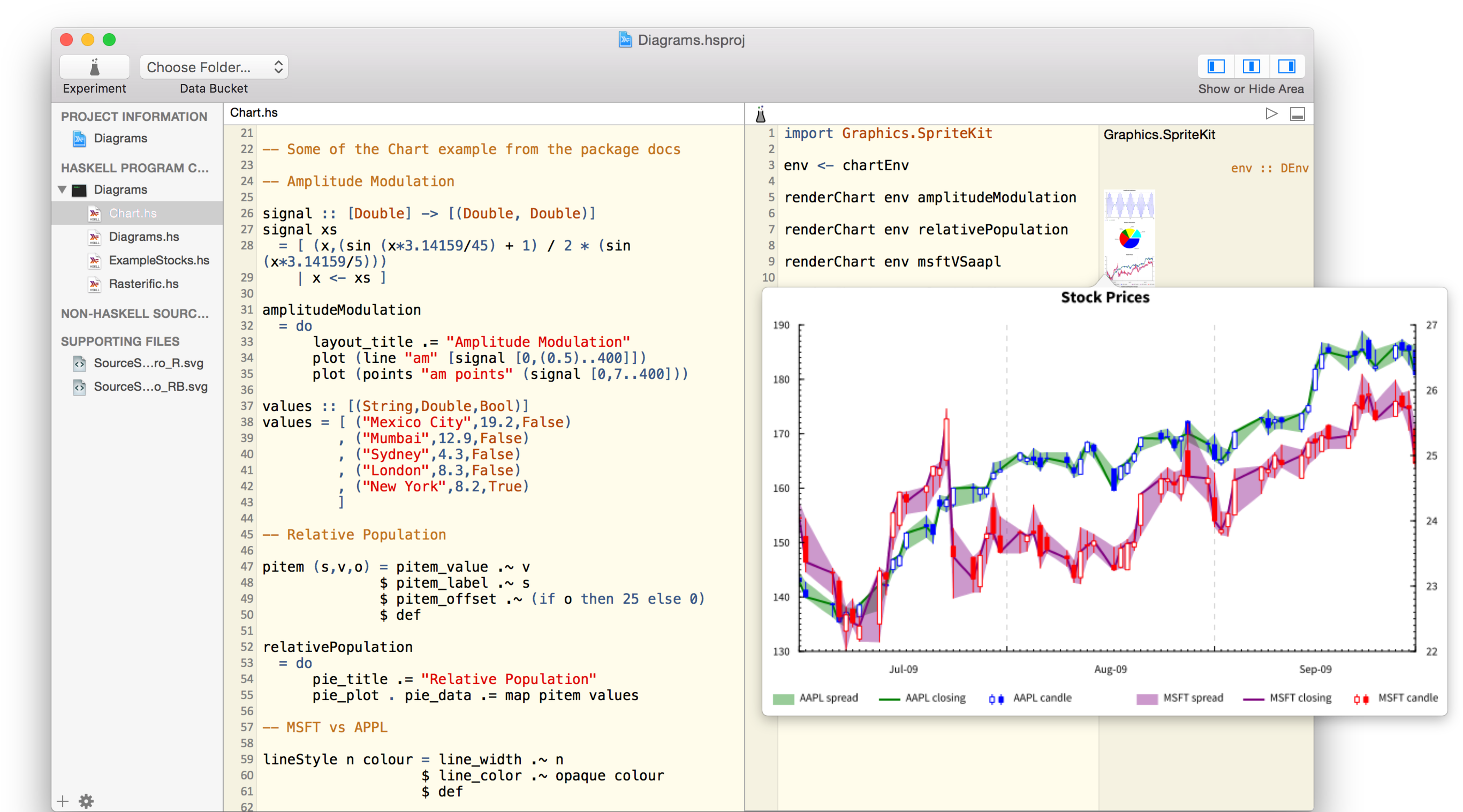This screenshot has width=1463, height=812.
Task: Toggle the middle editor area visibility
Action: (x=1250, y=66)
